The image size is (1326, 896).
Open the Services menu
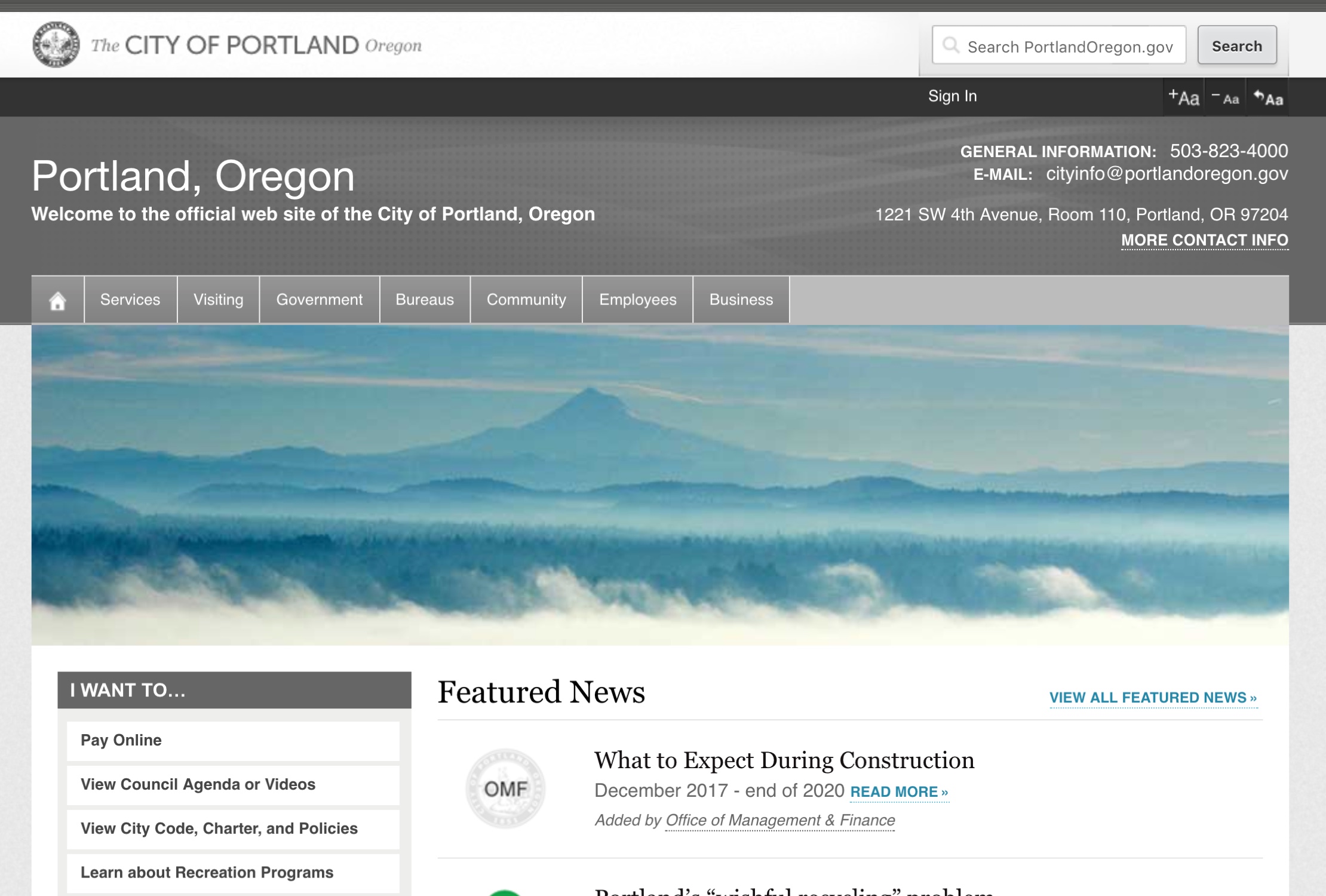tap(130, 300)
